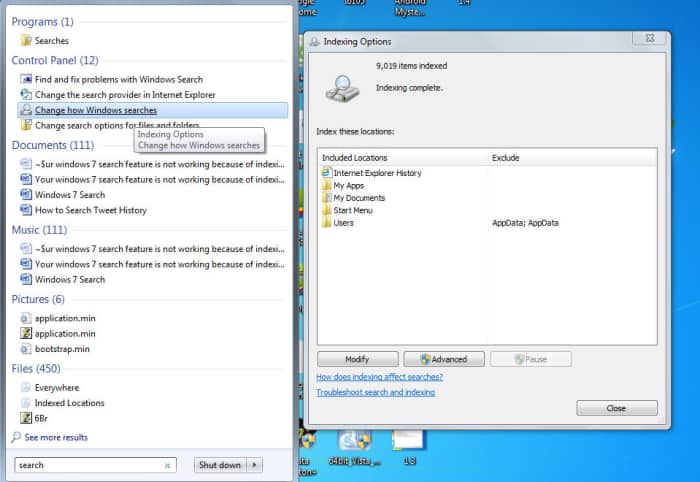700x482 pixels.
Task: Click the Internet Explorer search provider icon
Action: tap(26, 95)
